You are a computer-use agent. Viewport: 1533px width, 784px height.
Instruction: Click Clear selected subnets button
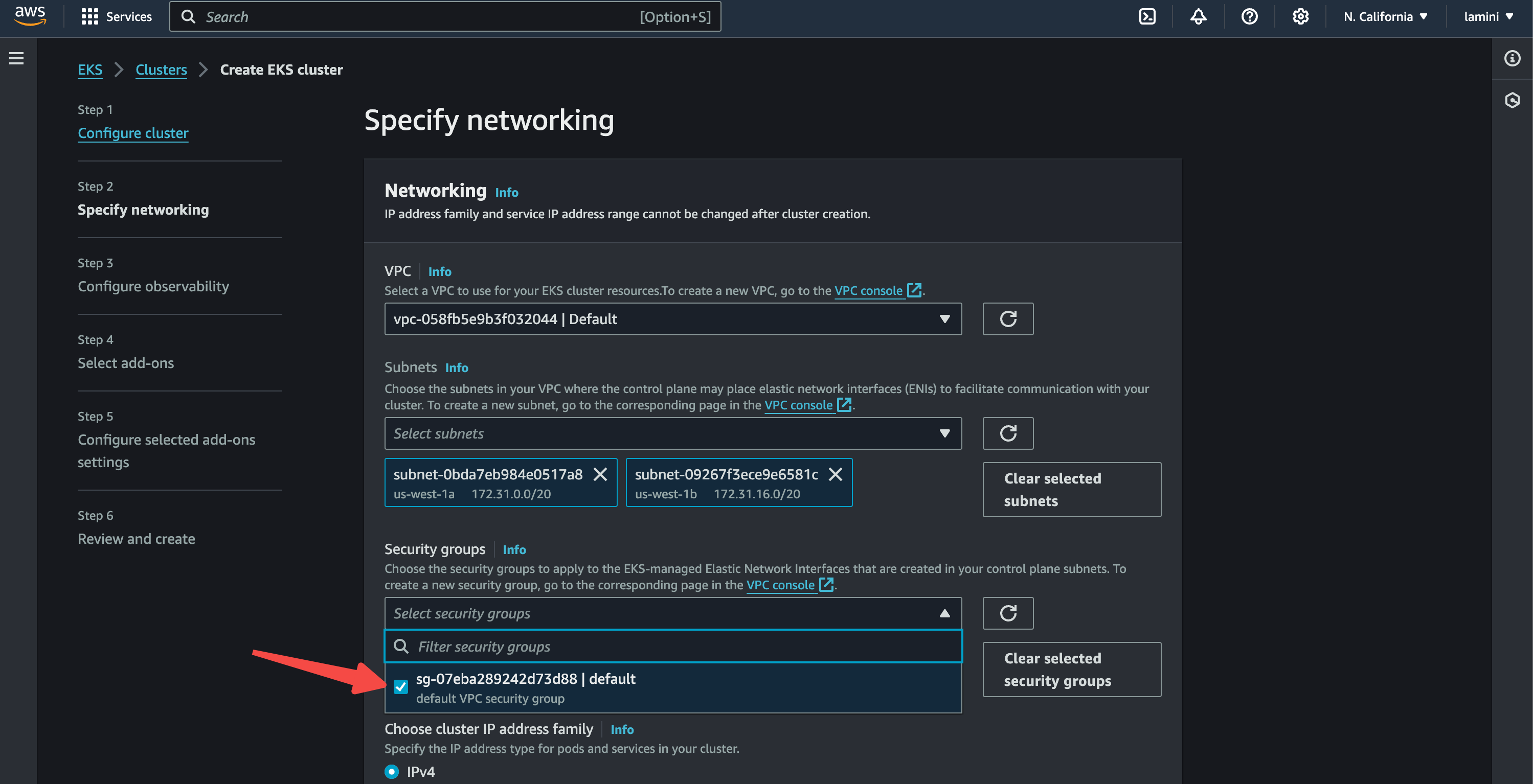1071,490
